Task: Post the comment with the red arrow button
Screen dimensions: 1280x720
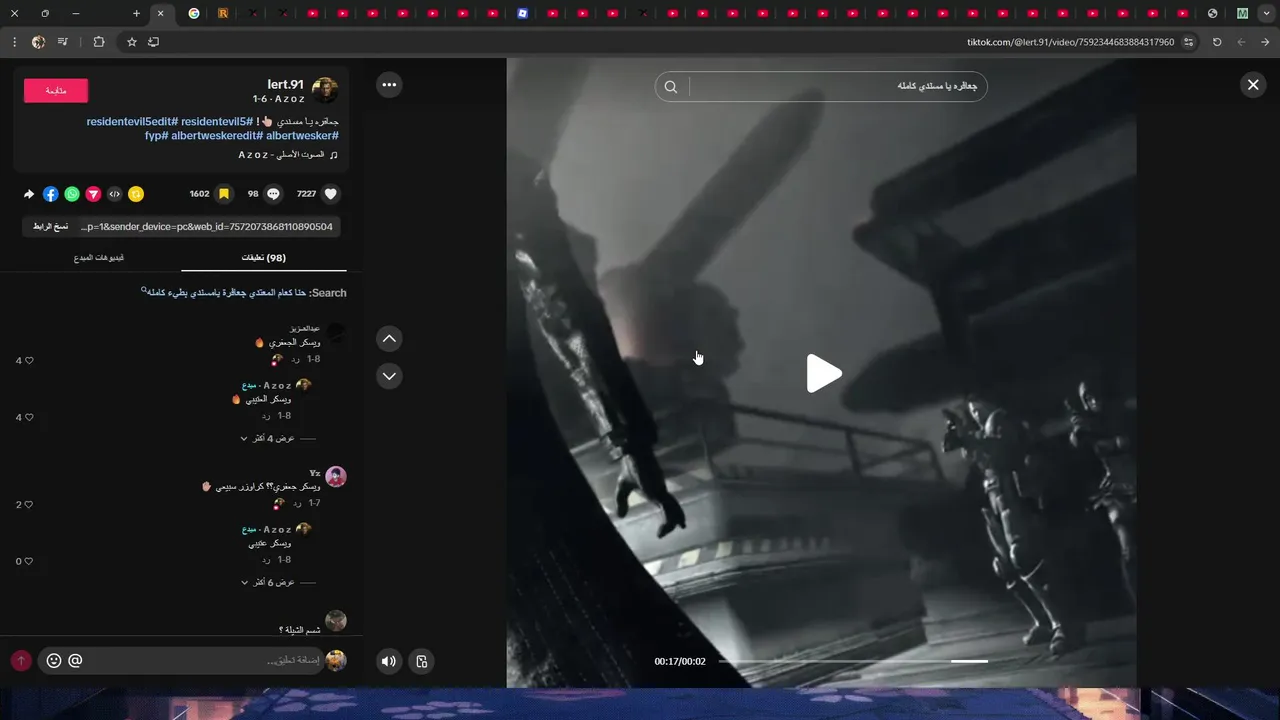Action: [21, 661]
